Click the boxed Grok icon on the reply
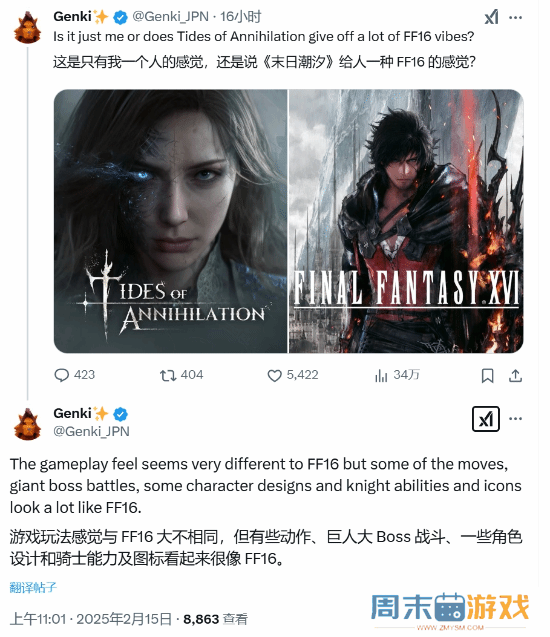The width and height of the screenshot is (550, 637). click(x=486, y=419)
